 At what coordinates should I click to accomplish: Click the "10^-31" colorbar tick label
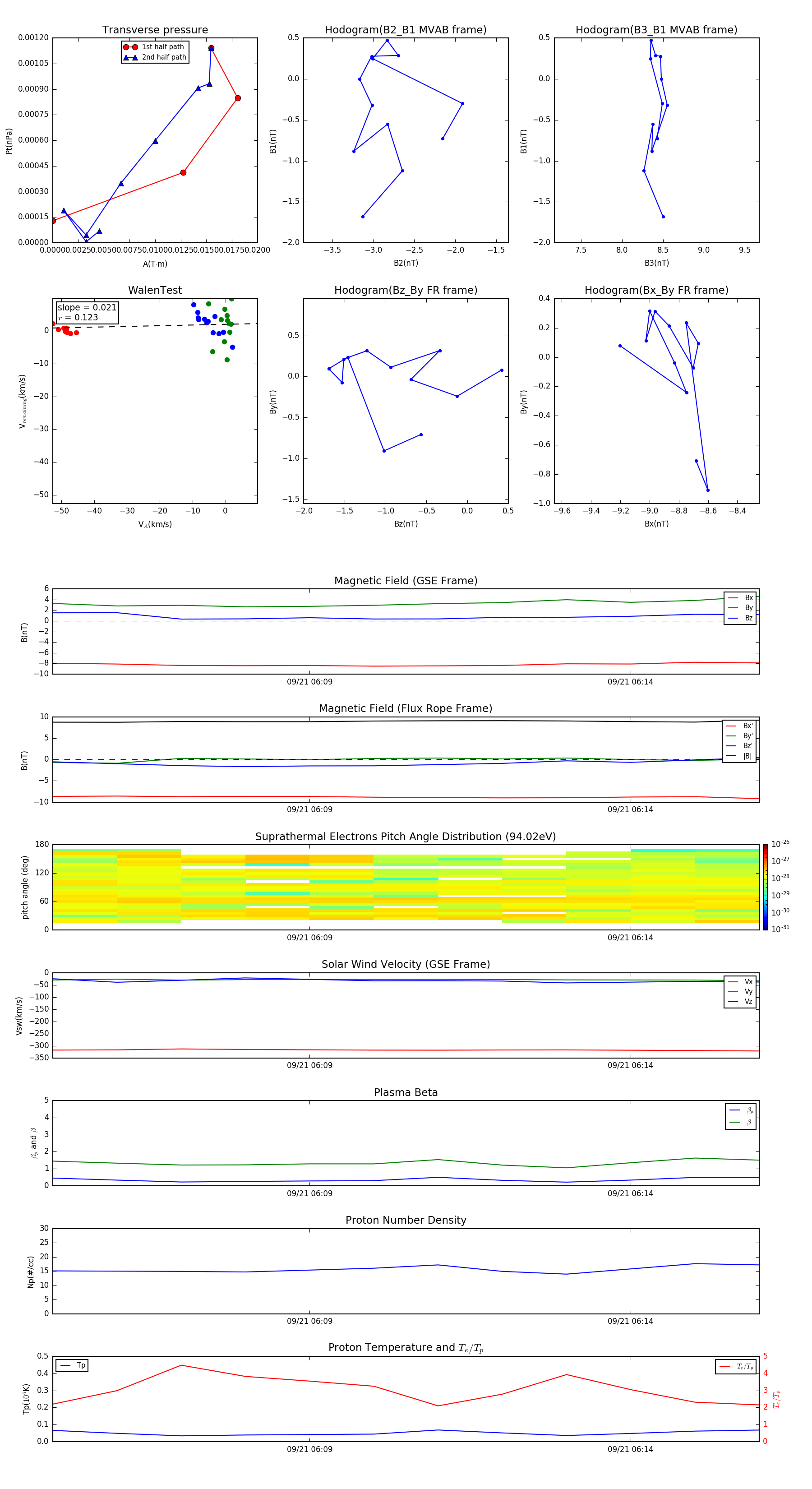coord(780,929)
